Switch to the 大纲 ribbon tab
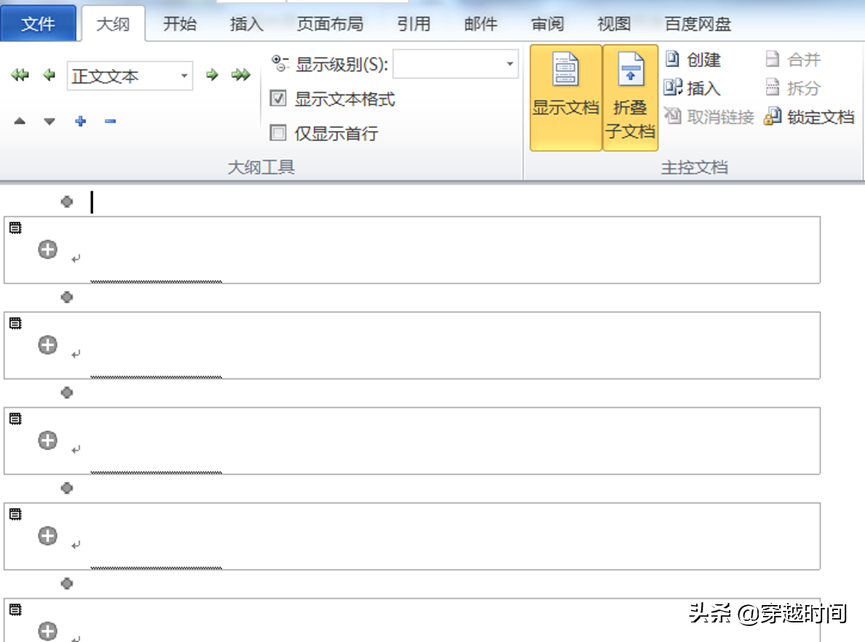Viewport: 865px width, 642px height. coord(113,24)
